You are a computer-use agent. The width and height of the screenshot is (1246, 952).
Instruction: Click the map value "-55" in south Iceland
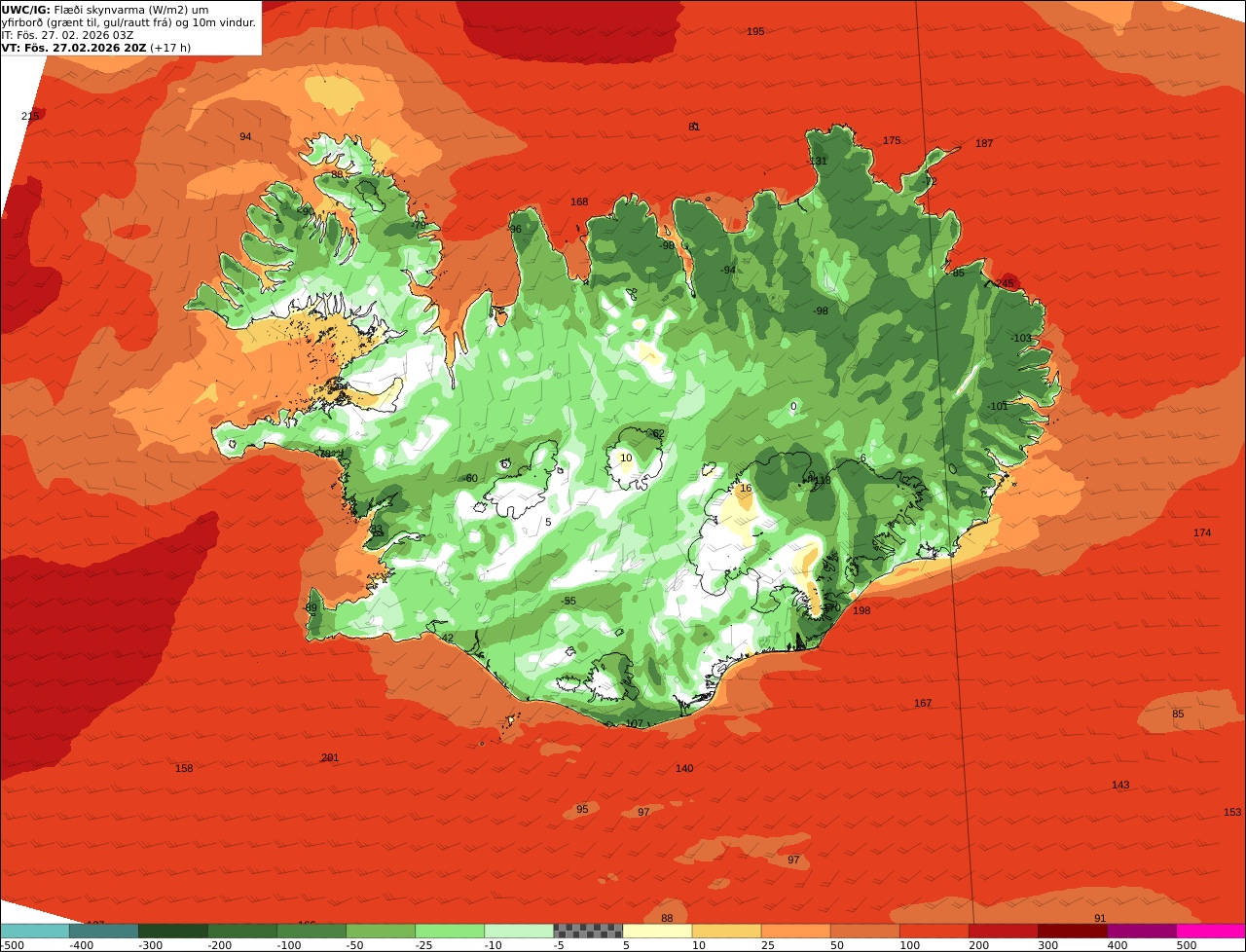point(568,602)
